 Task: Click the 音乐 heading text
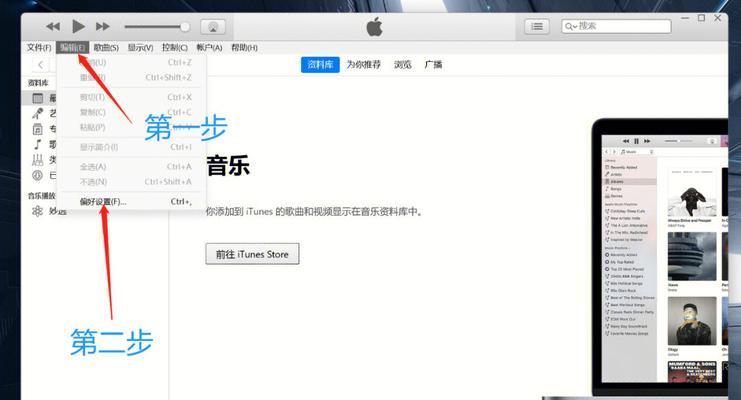click(x=228, y=166)
